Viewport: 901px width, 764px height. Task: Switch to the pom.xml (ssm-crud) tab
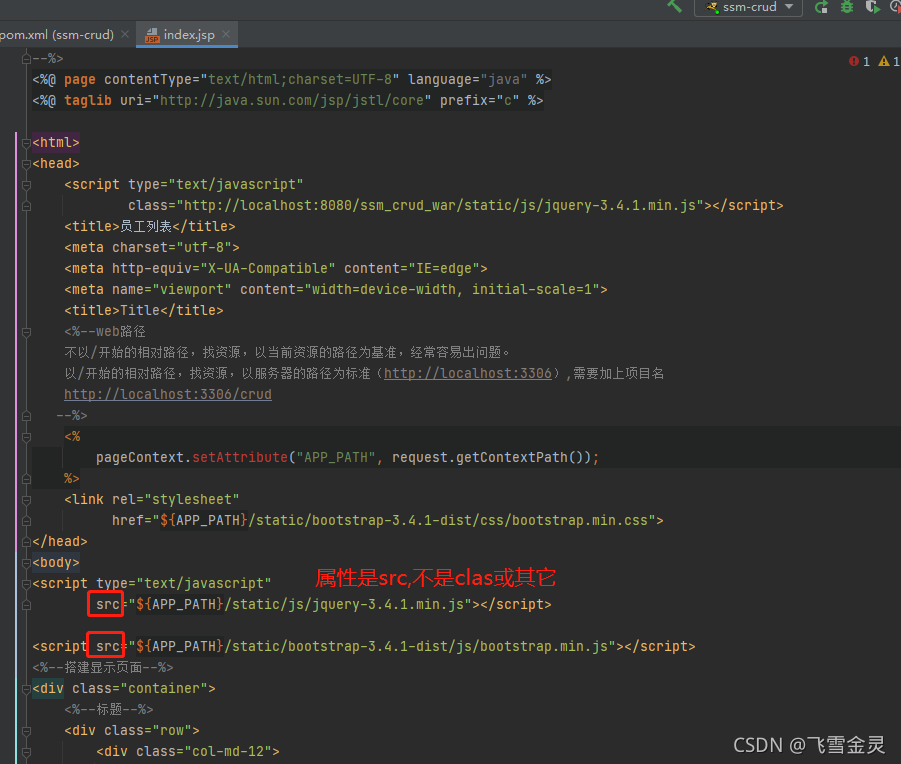(x=57, y=34)
